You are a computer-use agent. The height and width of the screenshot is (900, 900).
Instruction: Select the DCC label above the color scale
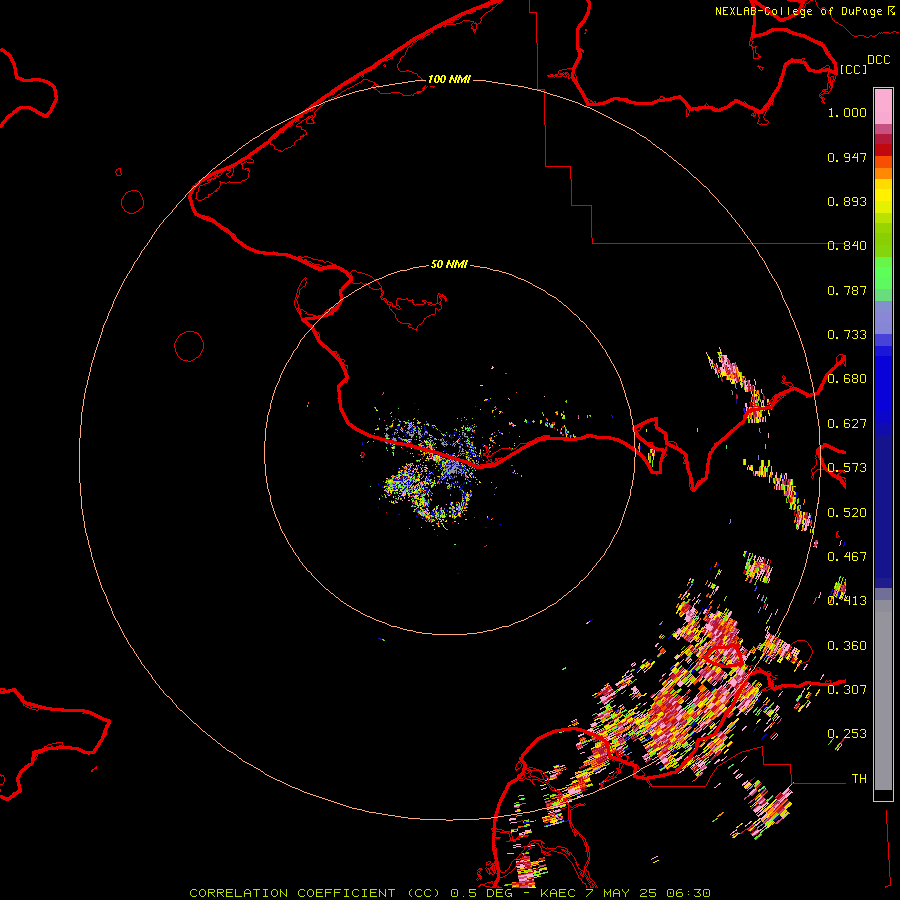(x=878, y=60)
